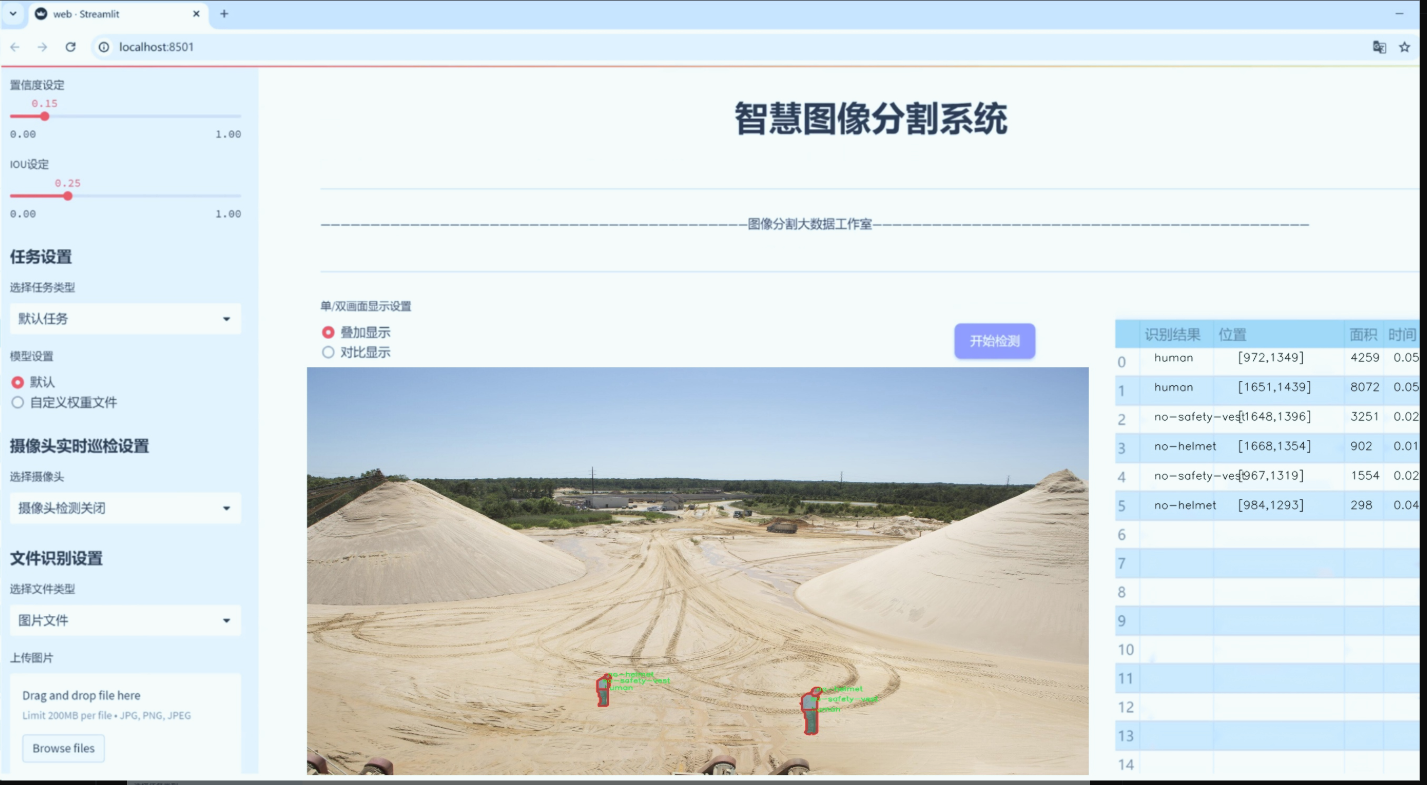
Task: Click area cell 8072
Action: [x=1364, y=387]
